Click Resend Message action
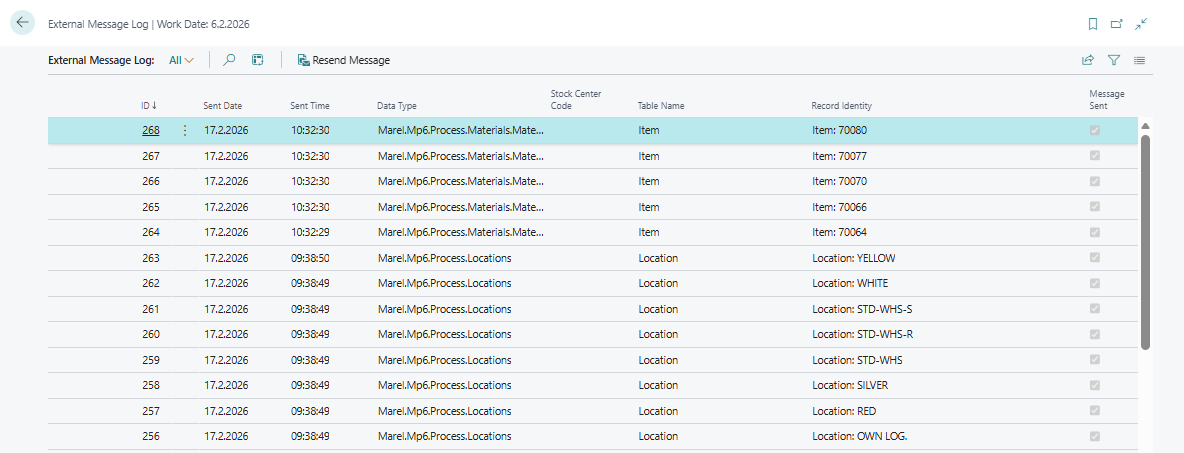Viewport: 1184px width, 453px height. point(343,60)
